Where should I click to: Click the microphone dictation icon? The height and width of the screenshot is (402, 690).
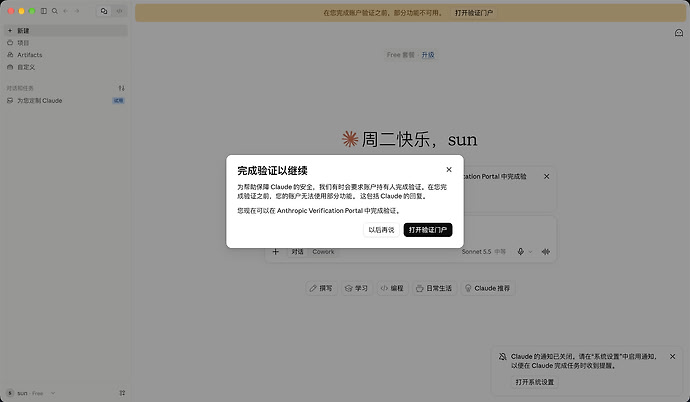coord(521,252)
